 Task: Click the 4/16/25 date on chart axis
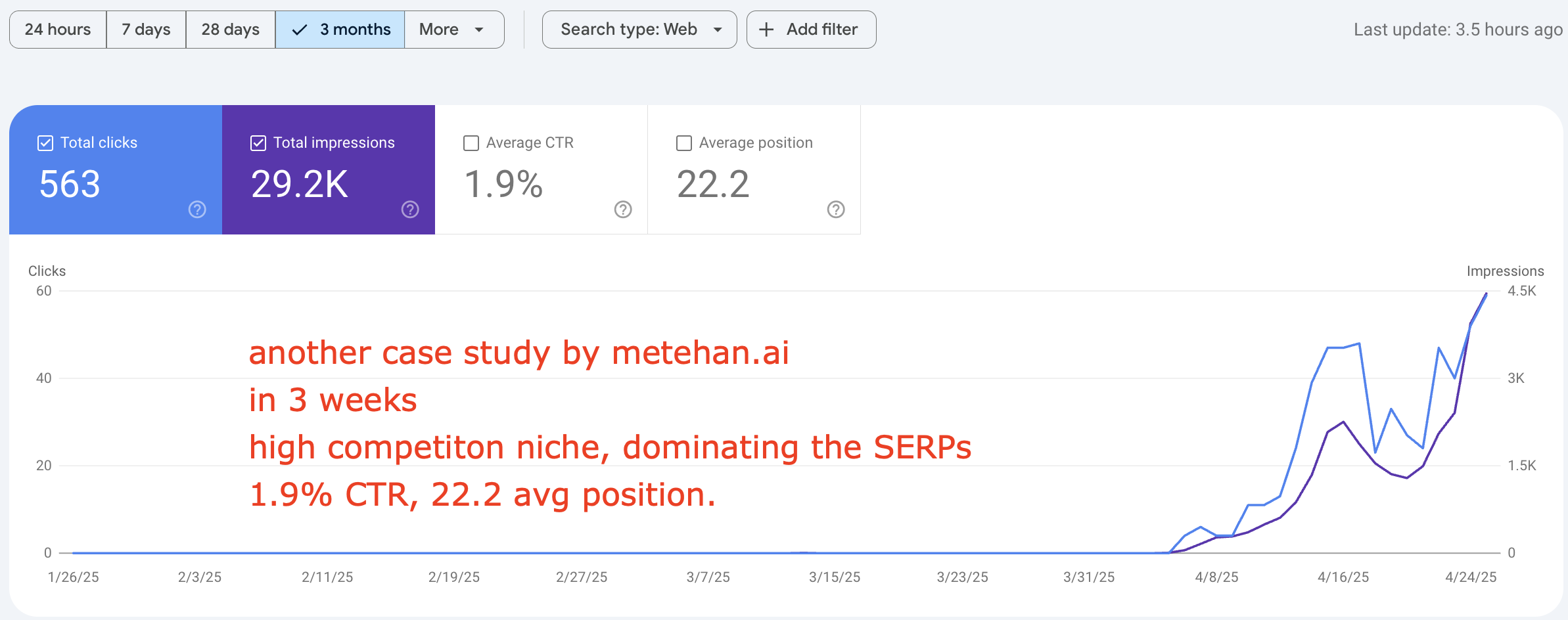[x=1343, y=577]
